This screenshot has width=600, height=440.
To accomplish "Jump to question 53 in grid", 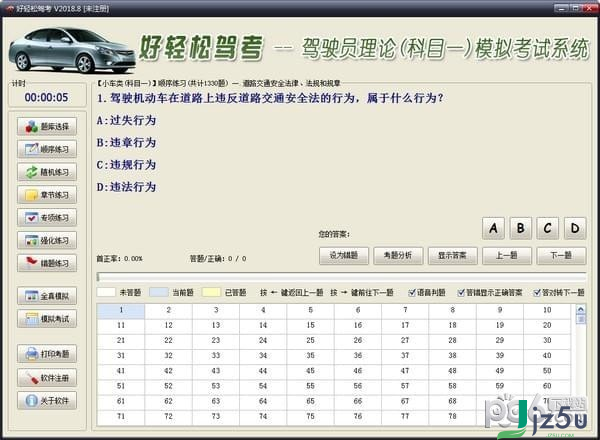I will coord(216,386).
